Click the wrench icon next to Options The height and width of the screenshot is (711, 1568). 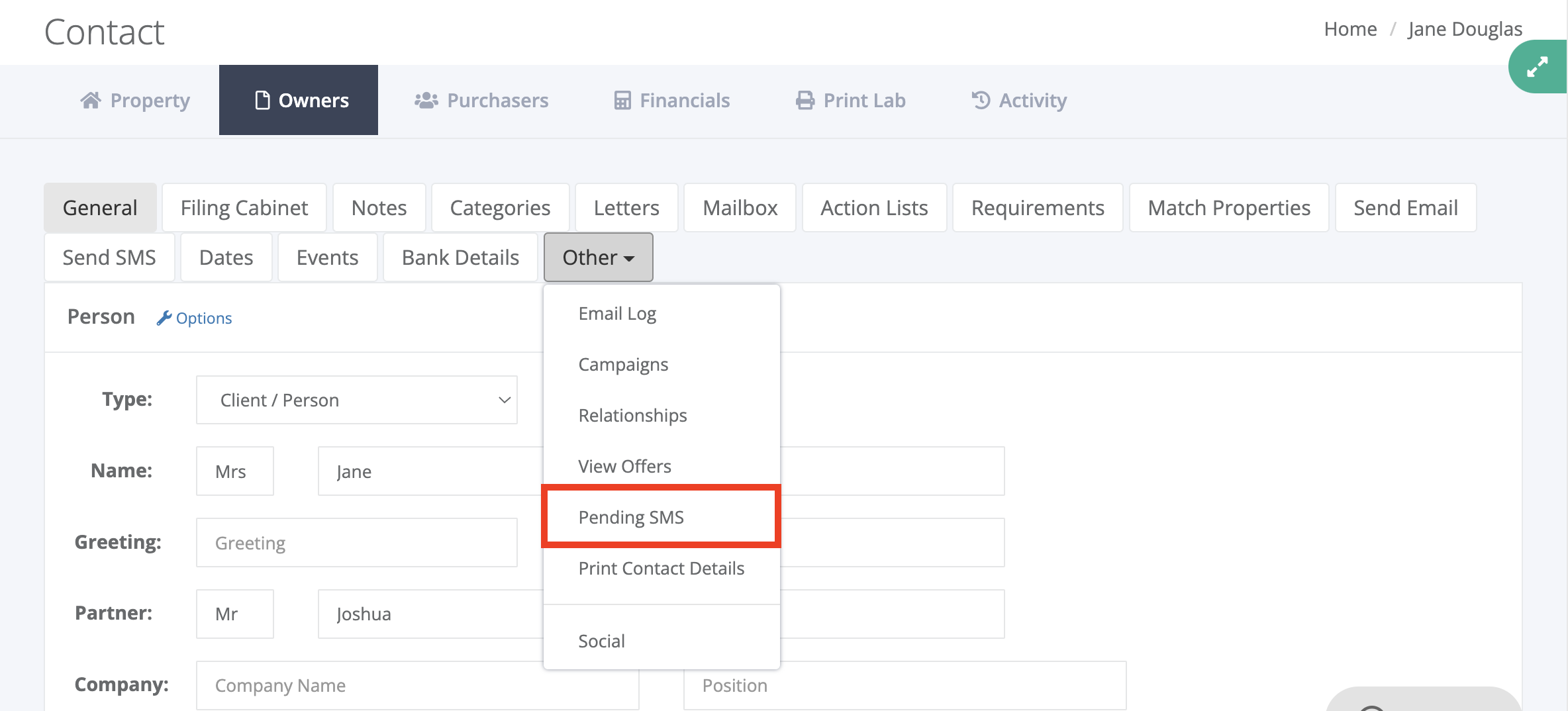click(164, 318)
